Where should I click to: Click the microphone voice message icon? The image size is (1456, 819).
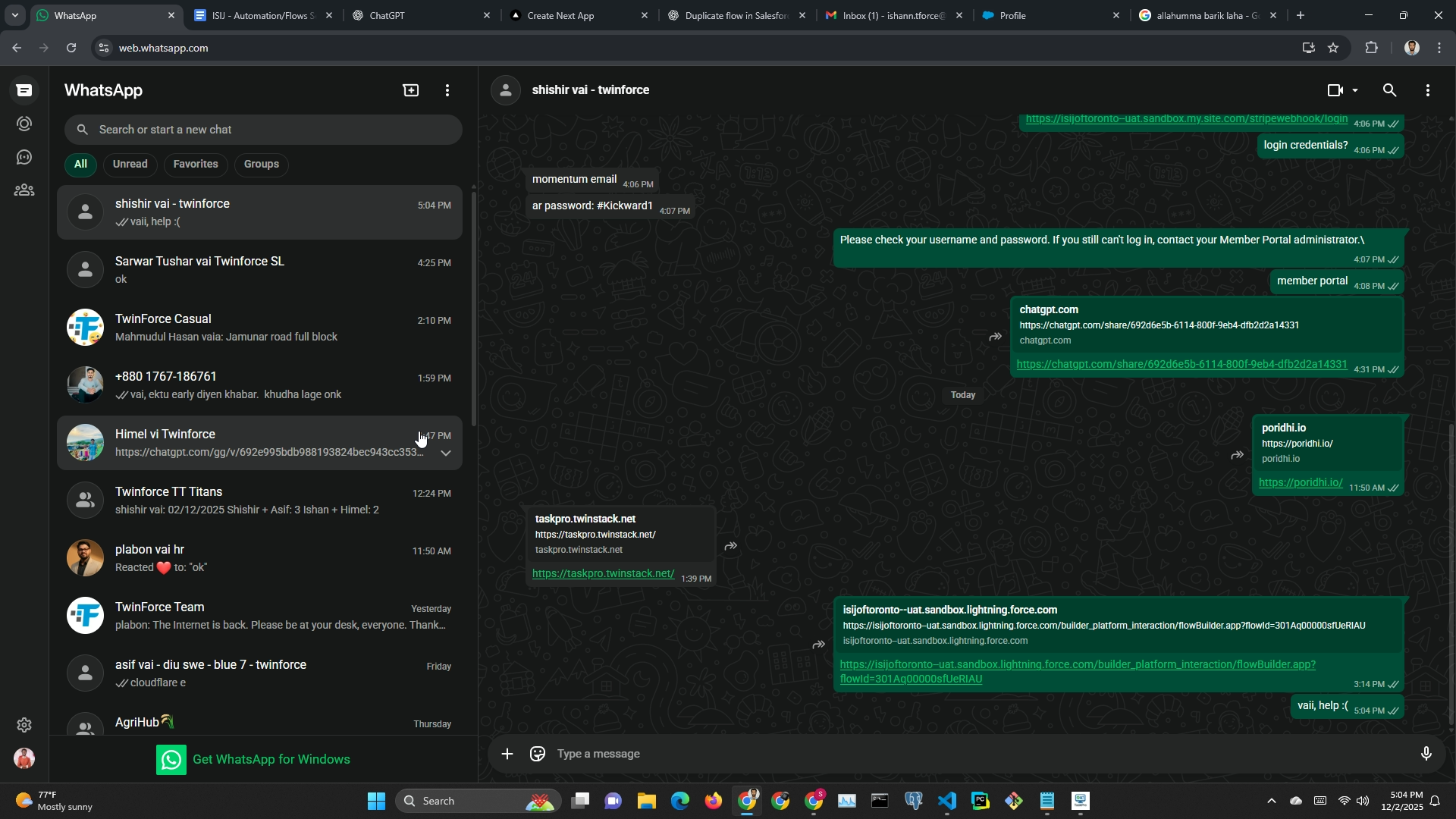pyautogui.click(x=1426, y=754)
